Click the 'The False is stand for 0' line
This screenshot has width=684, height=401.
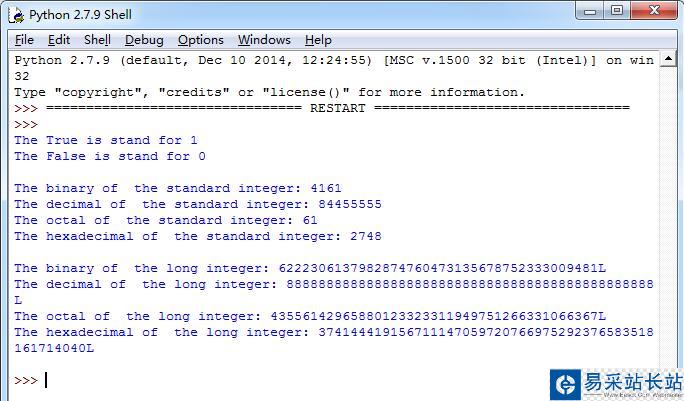(110, 156)
